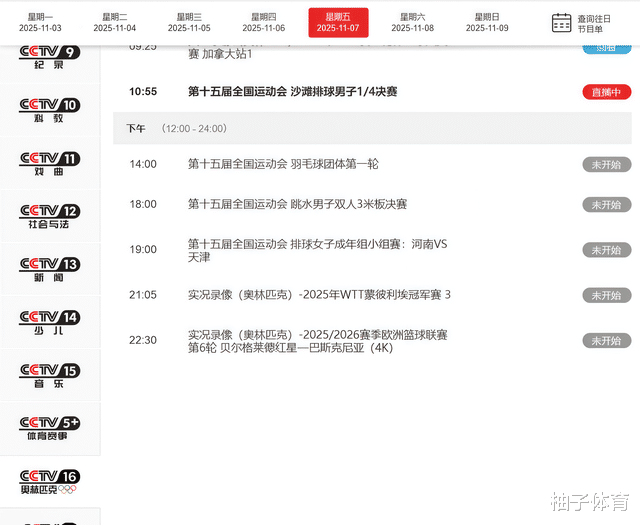The image size is (640, 525).
Task: Click 未开始 button for 18:00 diving final
Action: pyautogui.click(x=607, y=205)
